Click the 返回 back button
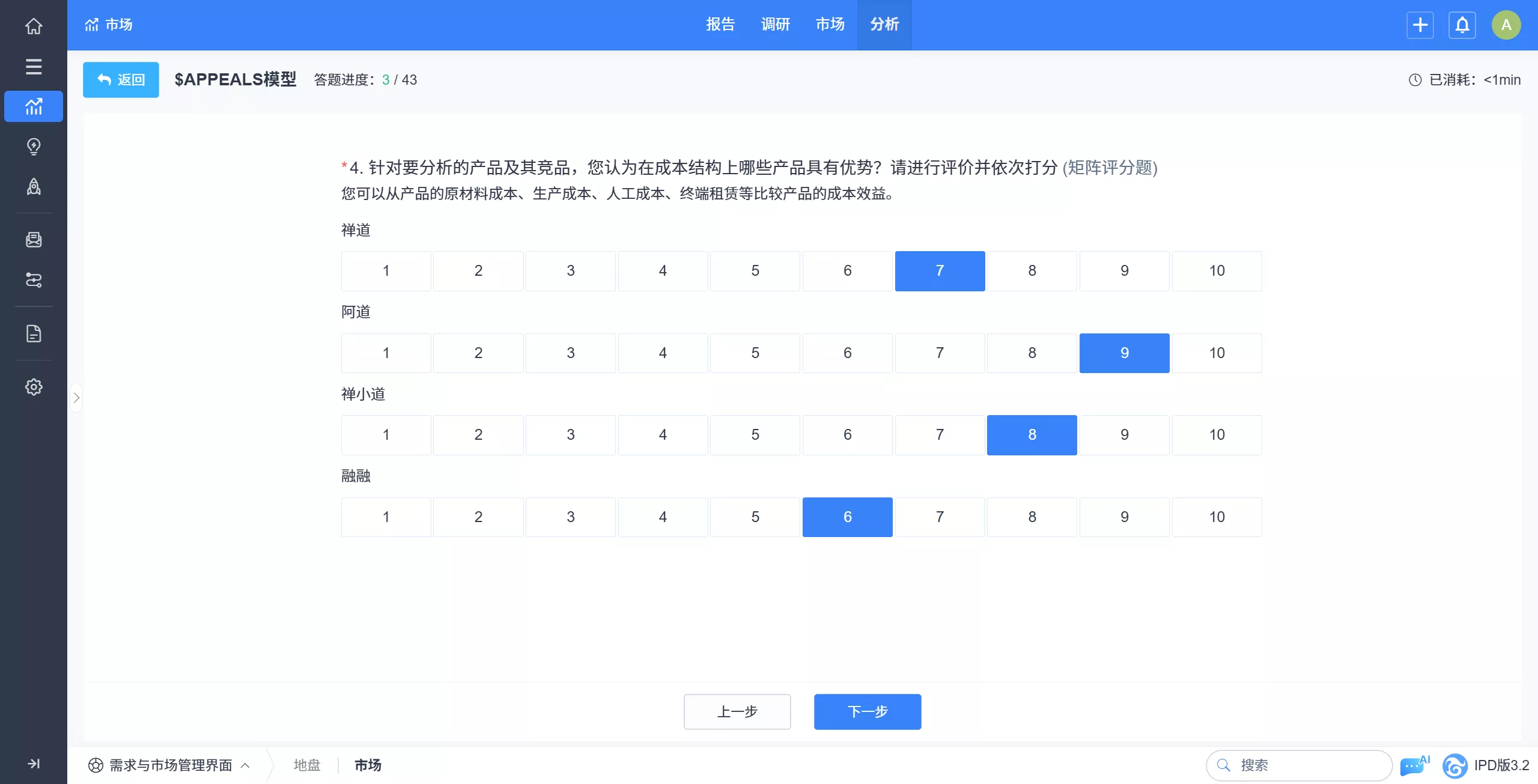The image size is (1538, 784). 121,79
